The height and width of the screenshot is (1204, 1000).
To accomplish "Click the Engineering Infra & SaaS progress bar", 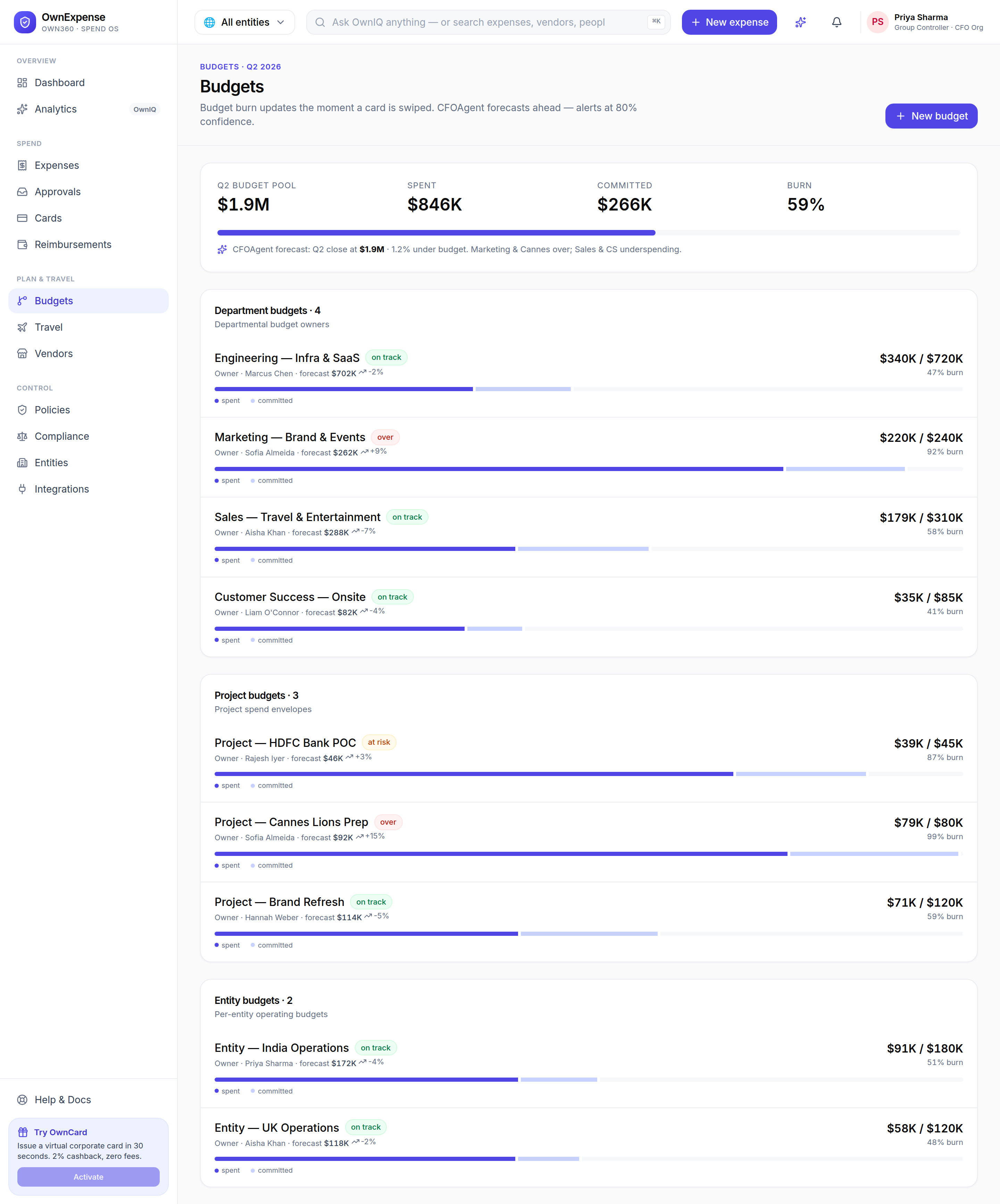I will [589, 389].
